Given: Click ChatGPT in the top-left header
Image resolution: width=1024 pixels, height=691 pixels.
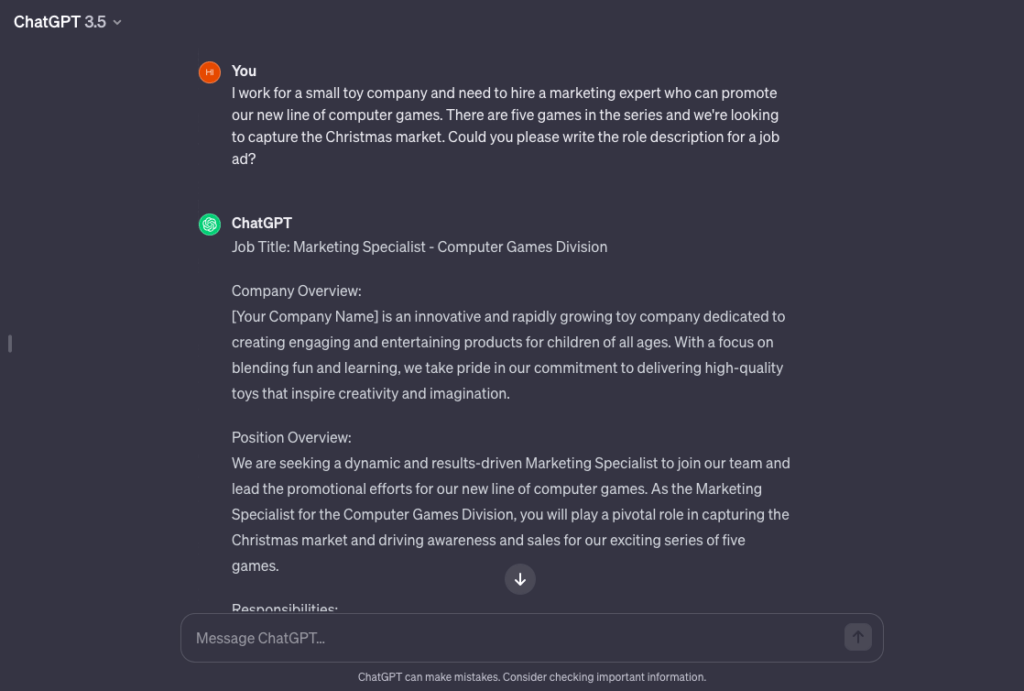Looking at the screenshot, I should pyautogui.click(x=51, y=20).
